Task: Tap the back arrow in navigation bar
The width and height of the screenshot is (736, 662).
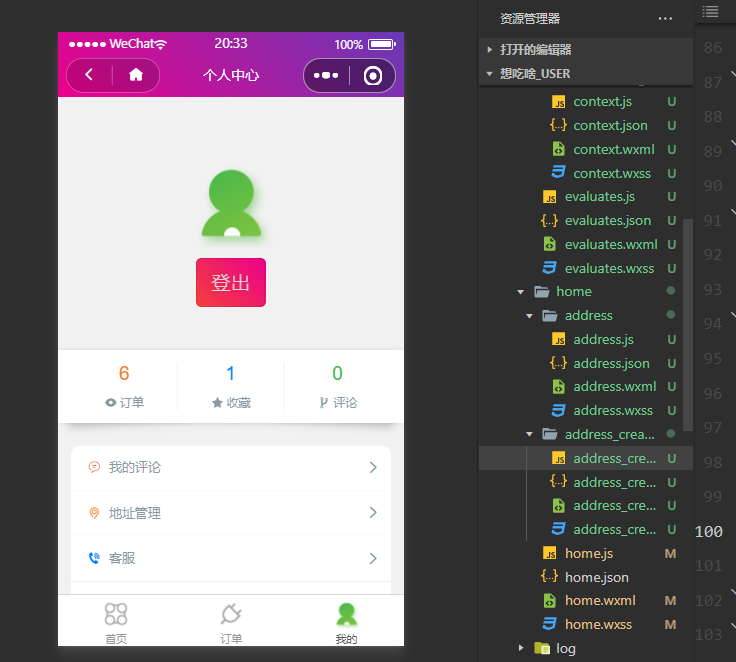Action: (89, 75)
